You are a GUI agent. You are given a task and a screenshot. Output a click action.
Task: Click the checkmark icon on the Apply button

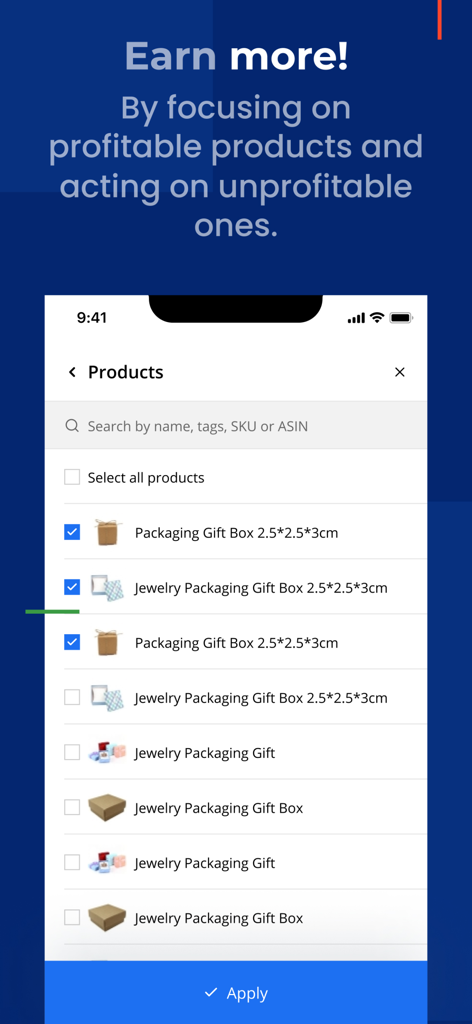tap(211, 993)
